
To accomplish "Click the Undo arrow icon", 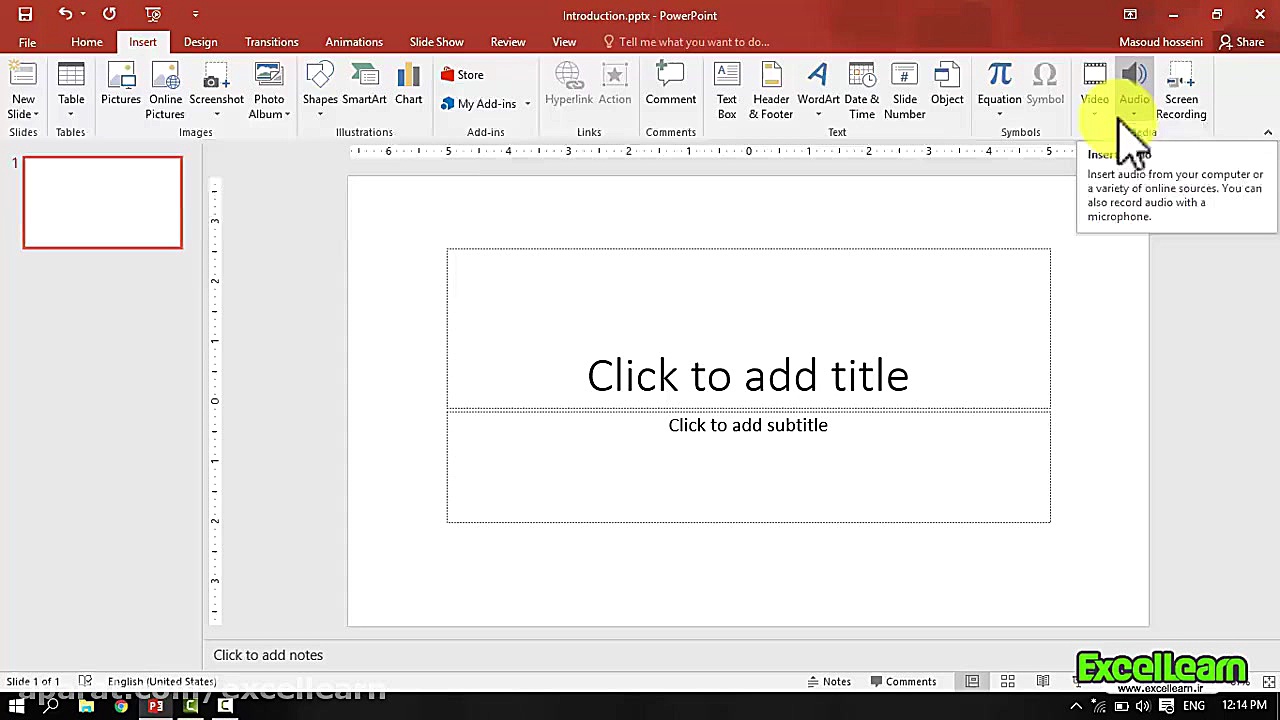I will click(65, 14).
